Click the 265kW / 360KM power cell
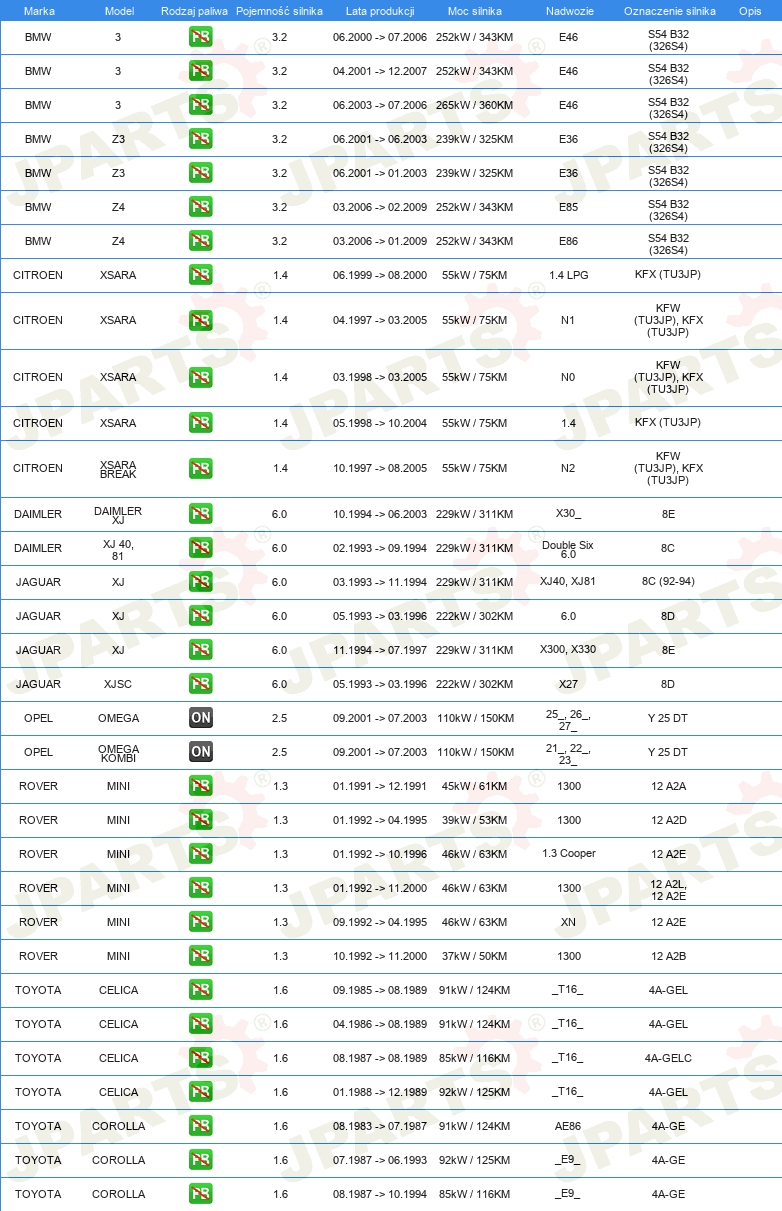 tap(475, 106)
